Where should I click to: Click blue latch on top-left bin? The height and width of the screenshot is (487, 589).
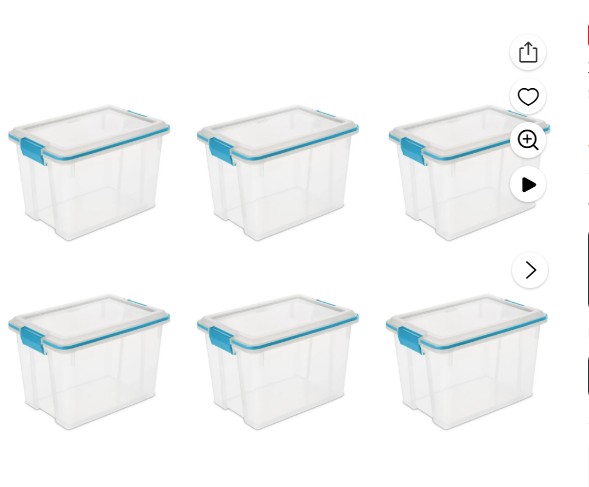click(33, 151)
